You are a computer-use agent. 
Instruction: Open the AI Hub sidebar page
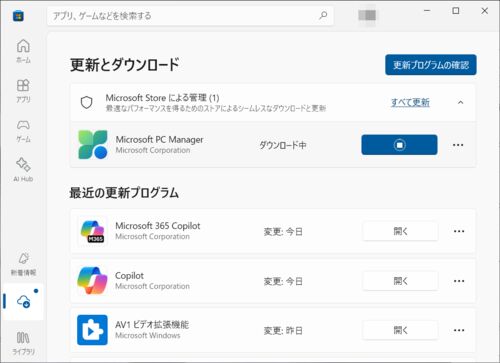[x=23, y=170]
